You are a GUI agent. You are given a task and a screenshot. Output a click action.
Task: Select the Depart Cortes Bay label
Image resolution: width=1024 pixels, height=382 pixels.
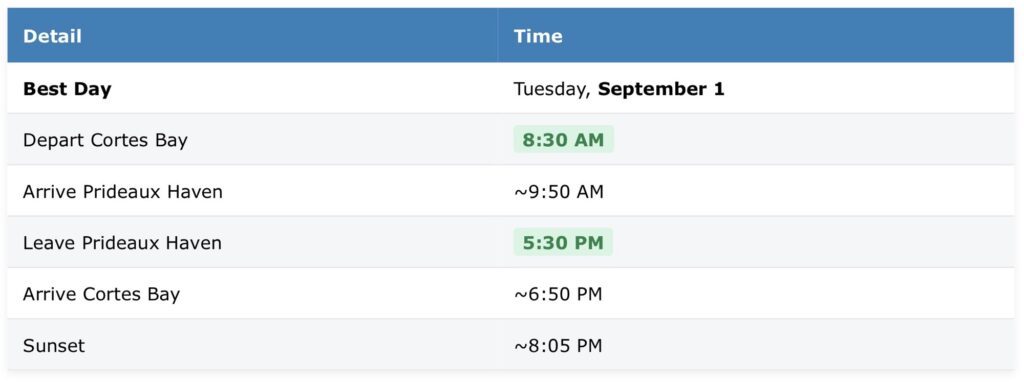point(105,140)
